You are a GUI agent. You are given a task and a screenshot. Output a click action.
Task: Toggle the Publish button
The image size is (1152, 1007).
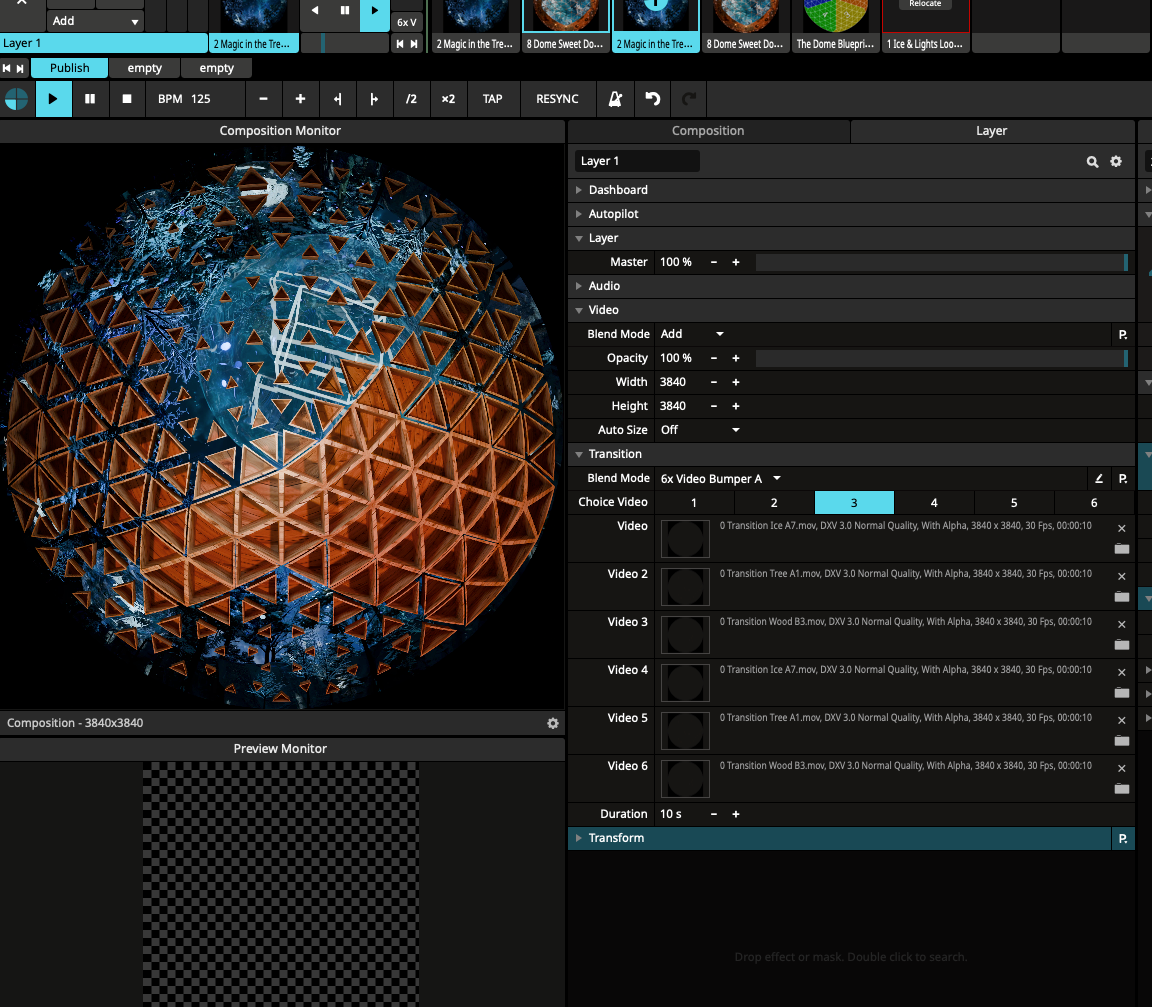coord(69,68)
